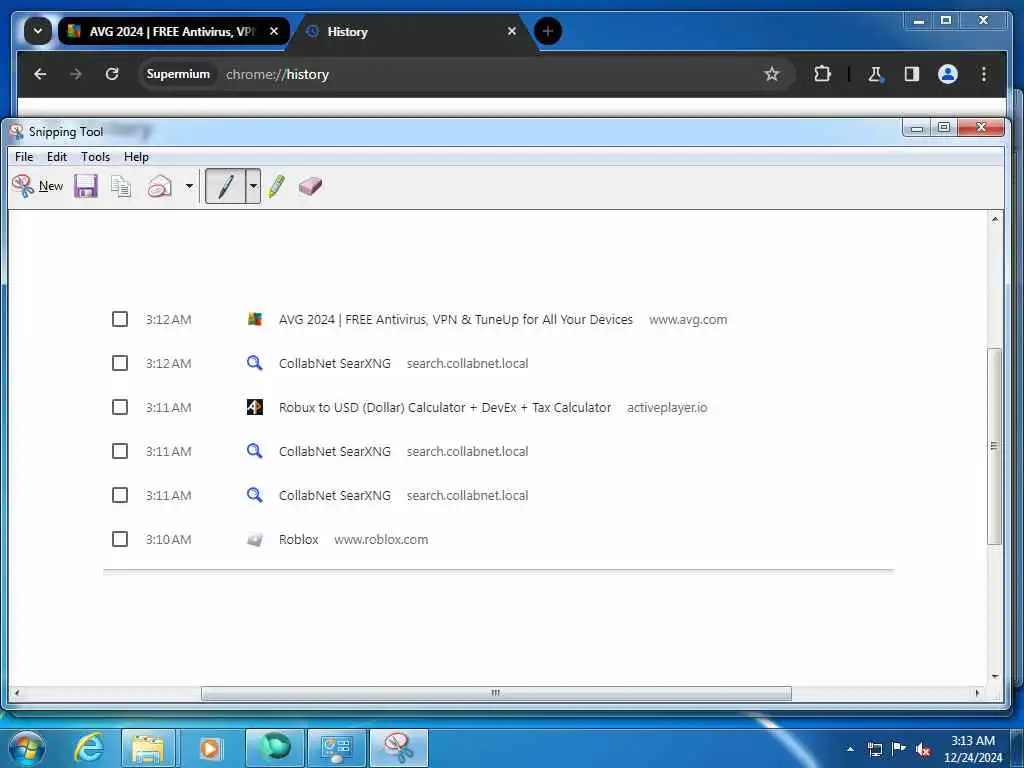Click the taskbar clock showing 3:13 AM

tap(973, 749)
